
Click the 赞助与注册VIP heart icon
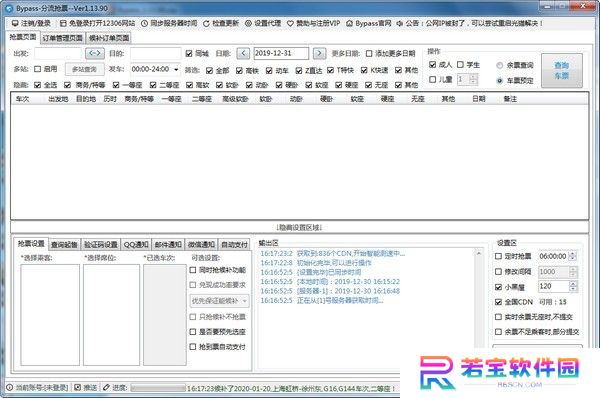(290, 23)
